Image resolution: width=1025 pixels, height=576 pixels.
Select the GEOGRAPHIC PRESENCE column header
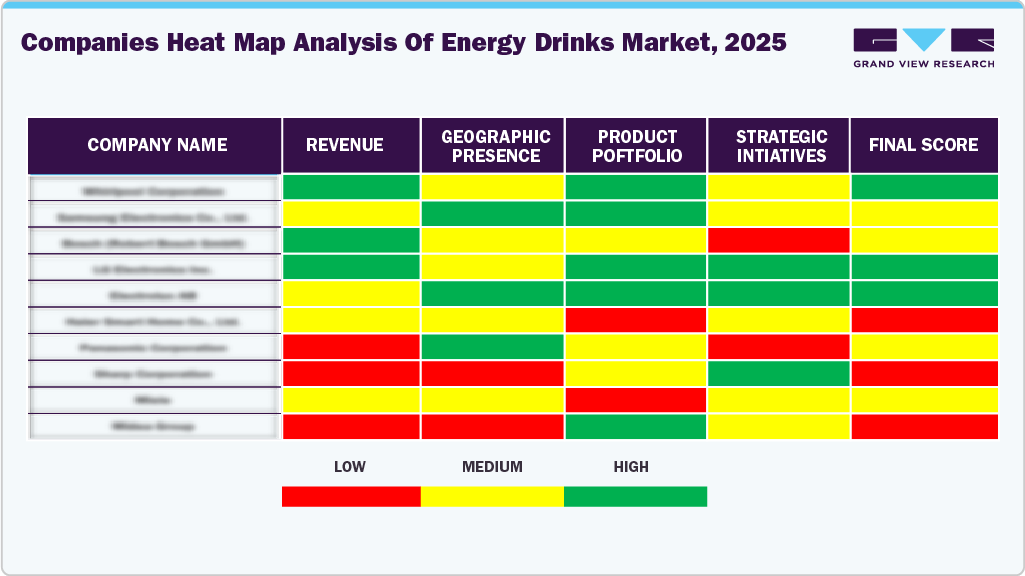click(x=493, y=145)
